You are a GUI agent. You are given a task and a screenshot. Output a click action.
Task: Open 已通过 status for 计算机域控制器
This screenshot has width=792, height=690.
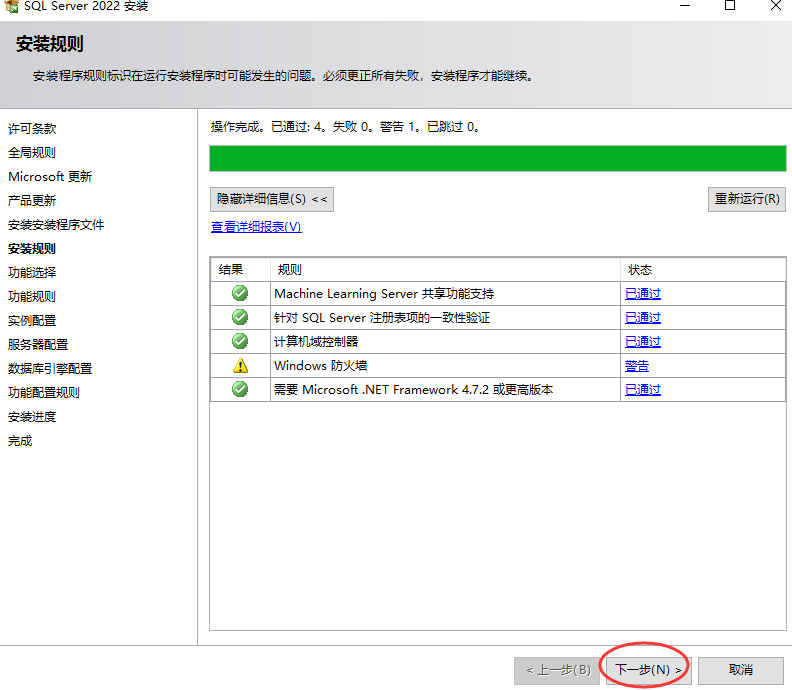pos(642,341)
